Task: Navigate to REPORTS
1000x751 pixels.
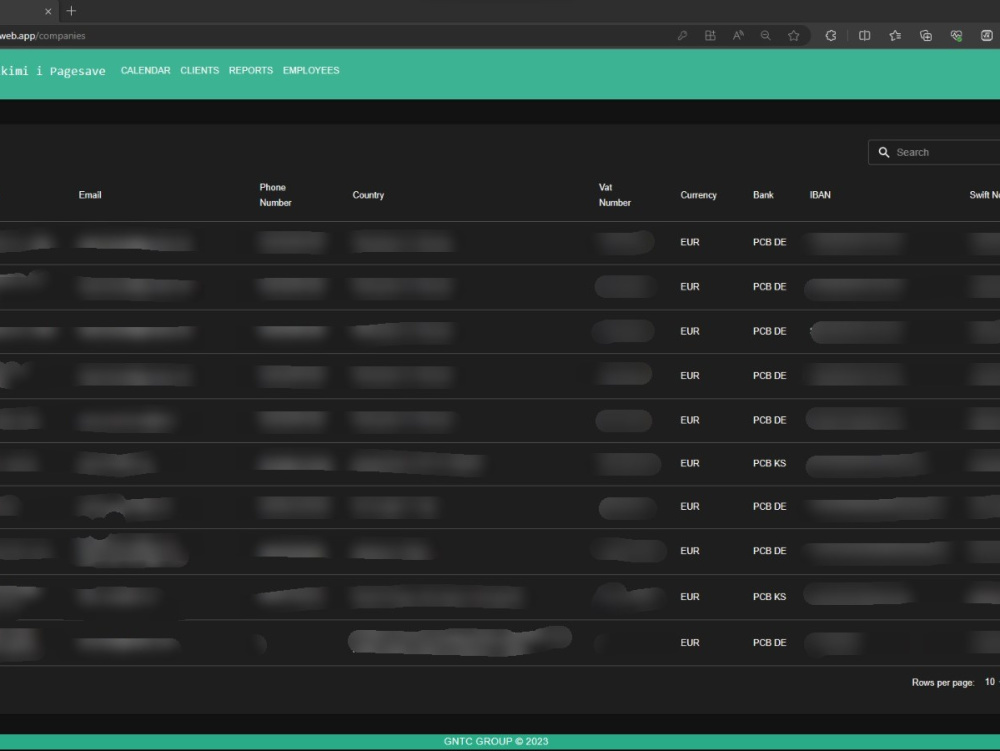Action: click(251, 70)
